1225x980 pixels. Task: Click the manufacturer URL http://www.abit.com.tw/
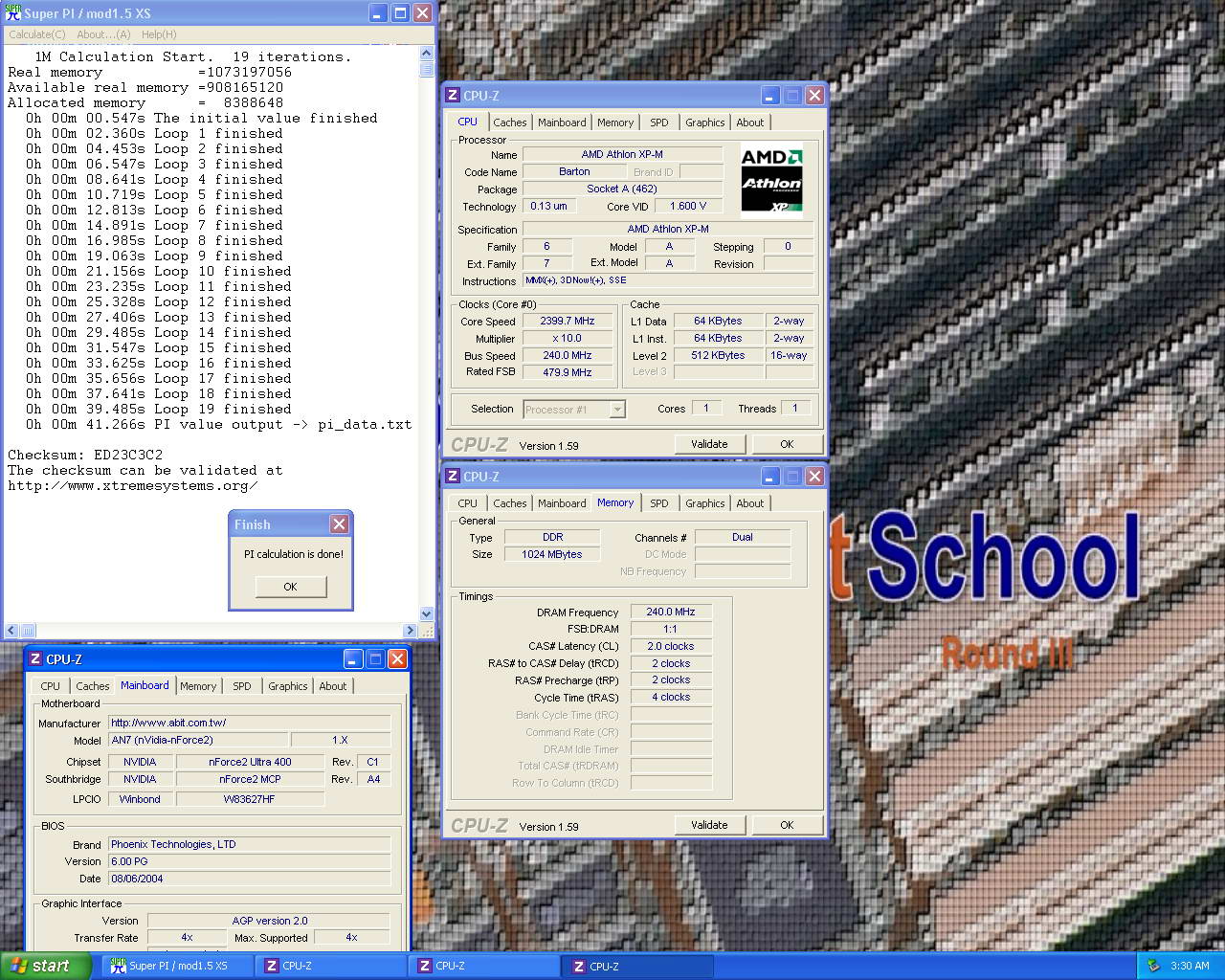249,724
